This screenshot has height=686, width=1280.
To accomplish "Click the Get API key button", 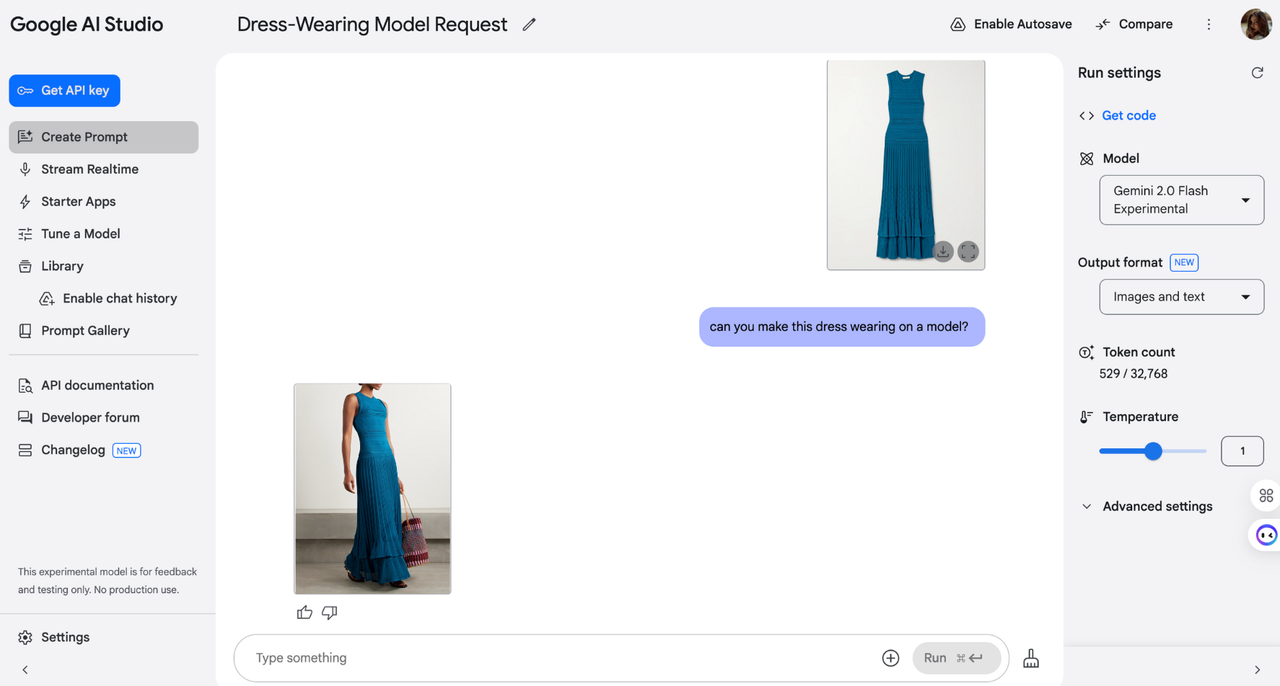I will click(65, 90).
